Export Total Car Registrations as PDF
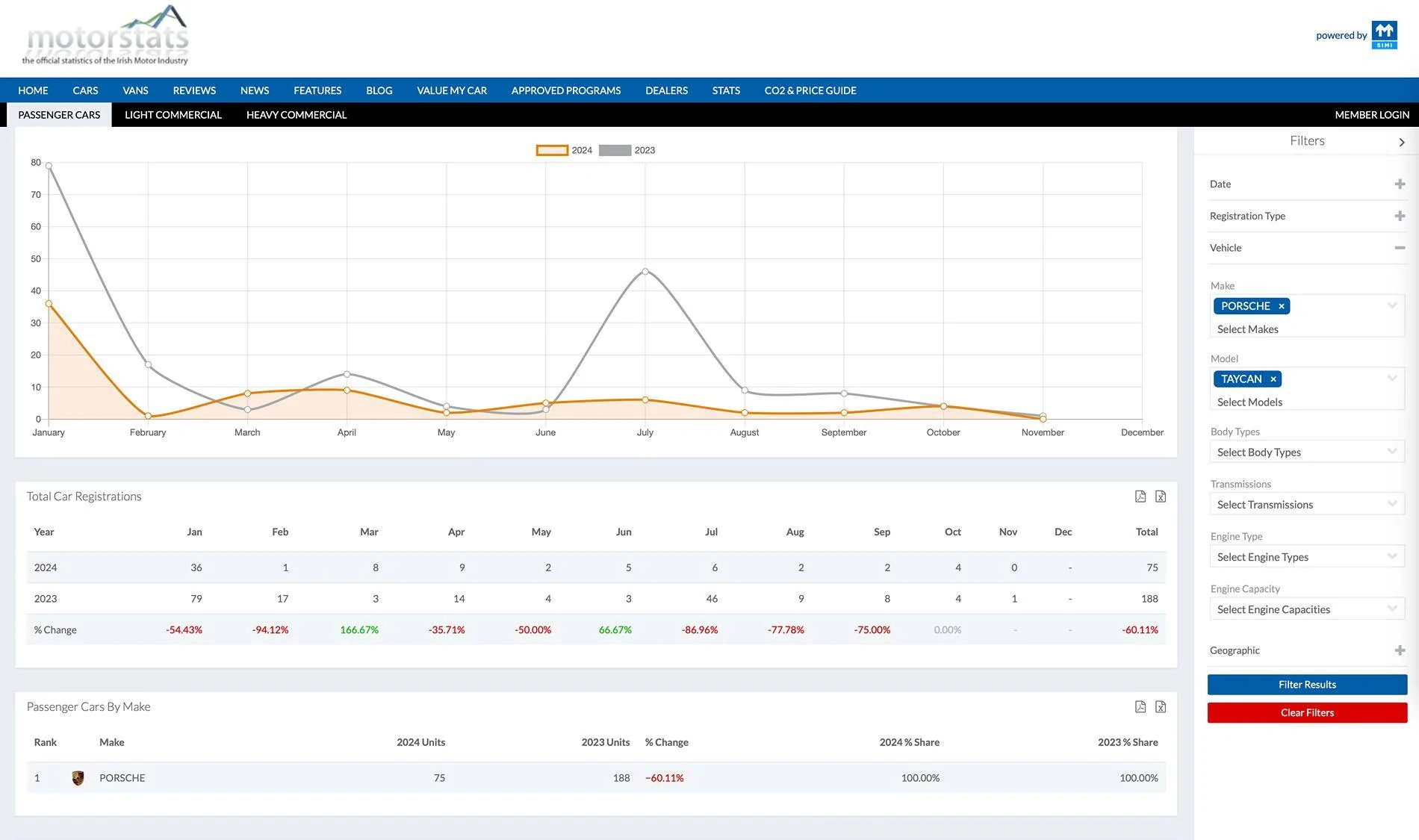The image size is (1419, 840). pos(1140,497)
